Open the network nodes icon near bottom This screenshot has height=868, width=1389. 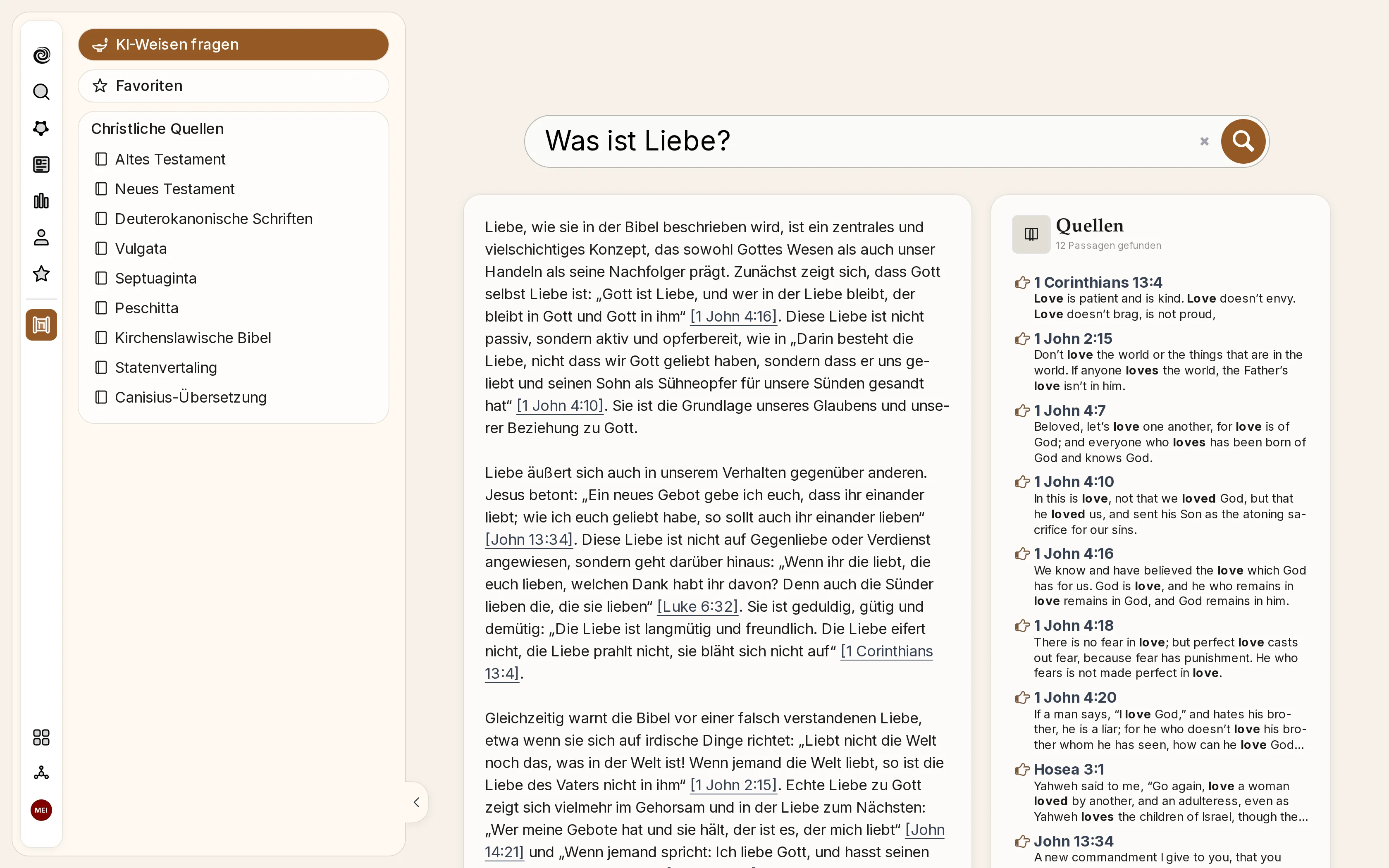41,773
